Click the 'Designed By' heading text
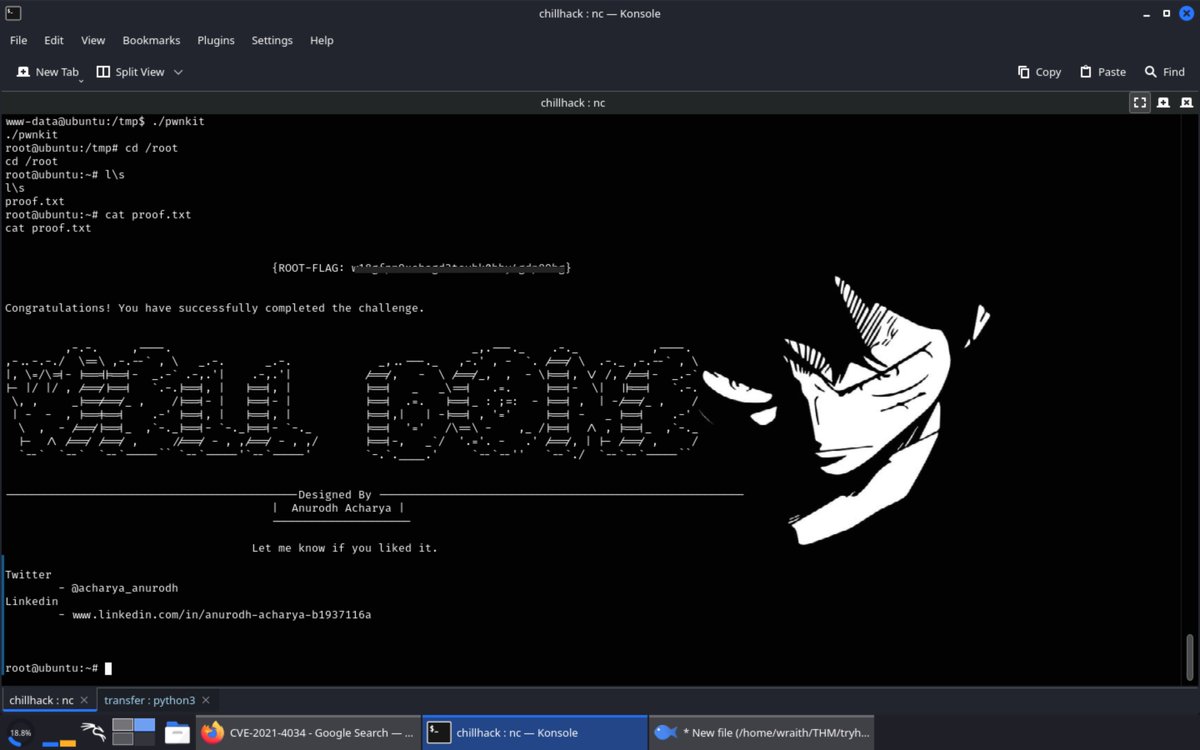This screenshot has width=1200, height=750. 335,494
